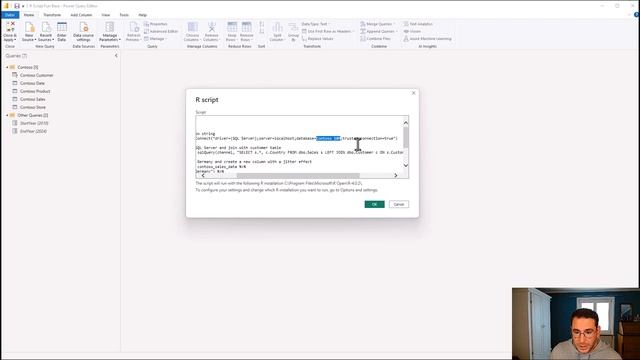
Task: Select the Contoso Customer query
Action: point(33,75)
